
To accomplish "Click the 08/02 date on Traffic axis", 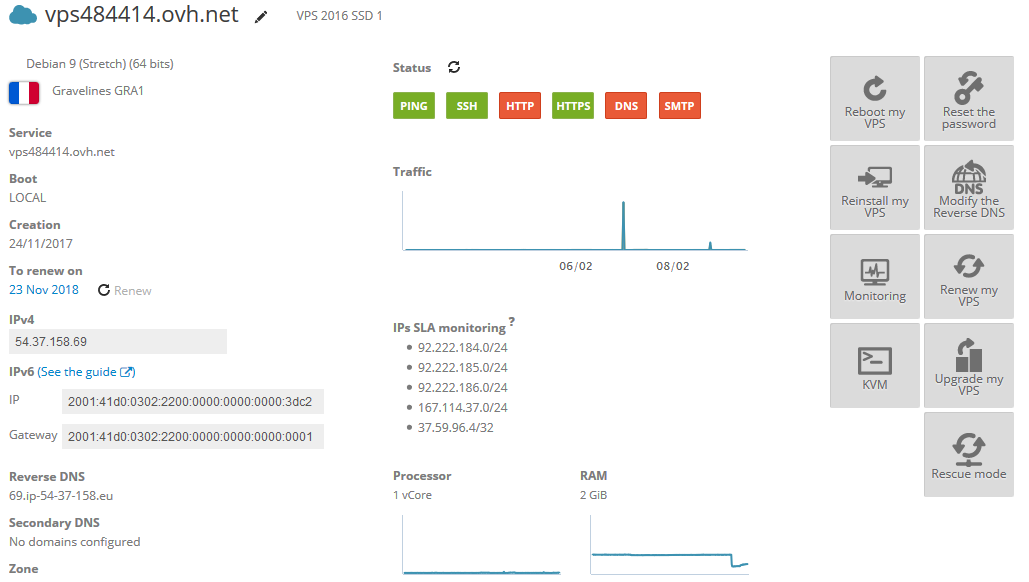I will 673,266.
